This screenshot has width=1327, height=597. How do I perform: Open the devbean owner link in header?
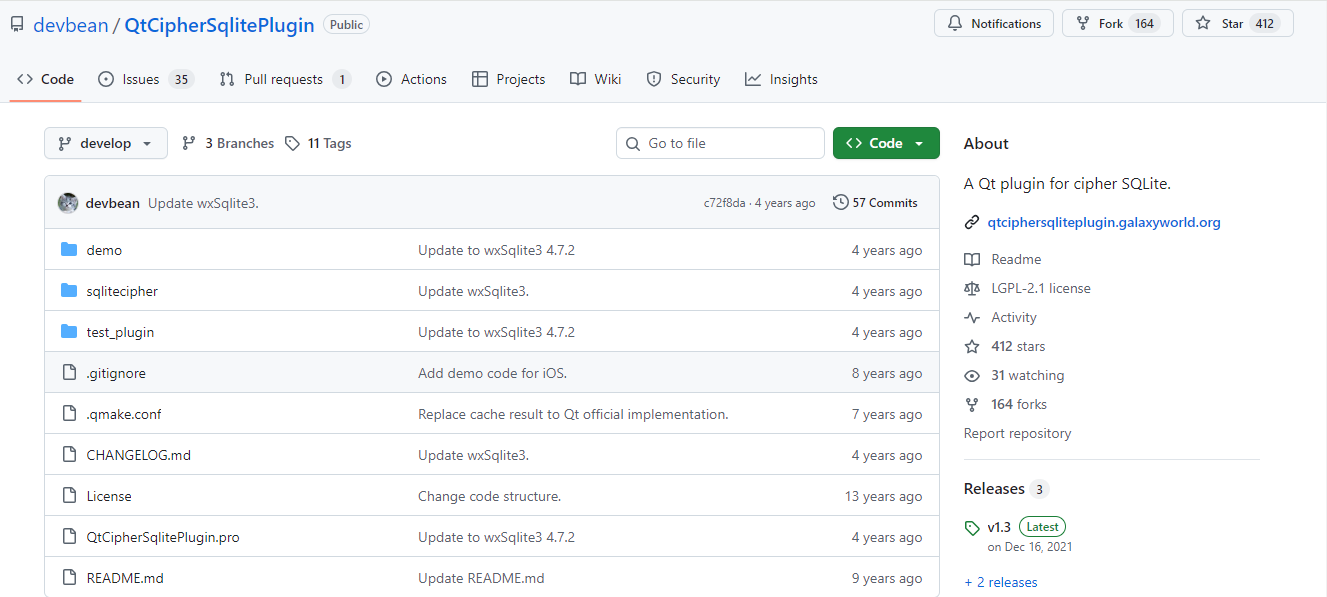coord(71,25)
